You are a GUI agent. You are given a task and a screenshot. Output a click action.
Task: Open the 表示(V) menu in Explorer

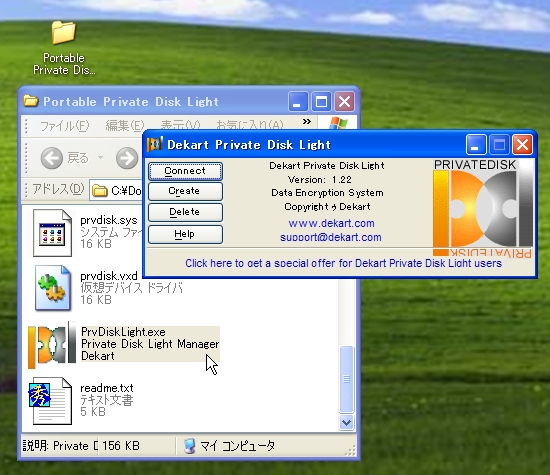pos(180,125)
